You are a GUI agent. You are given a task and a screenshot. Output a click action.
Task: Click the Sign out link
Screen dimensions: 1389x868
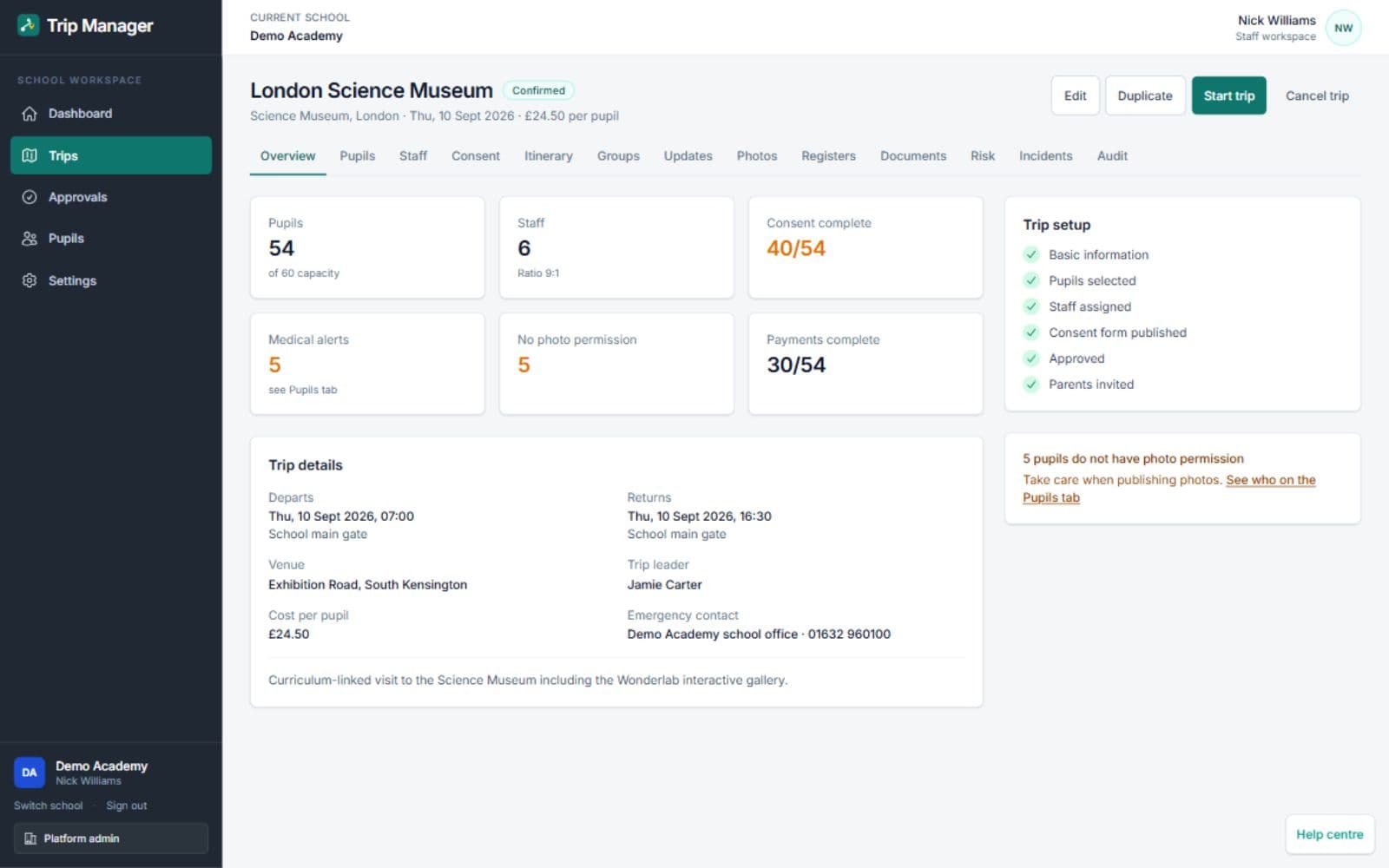(126, 806)
